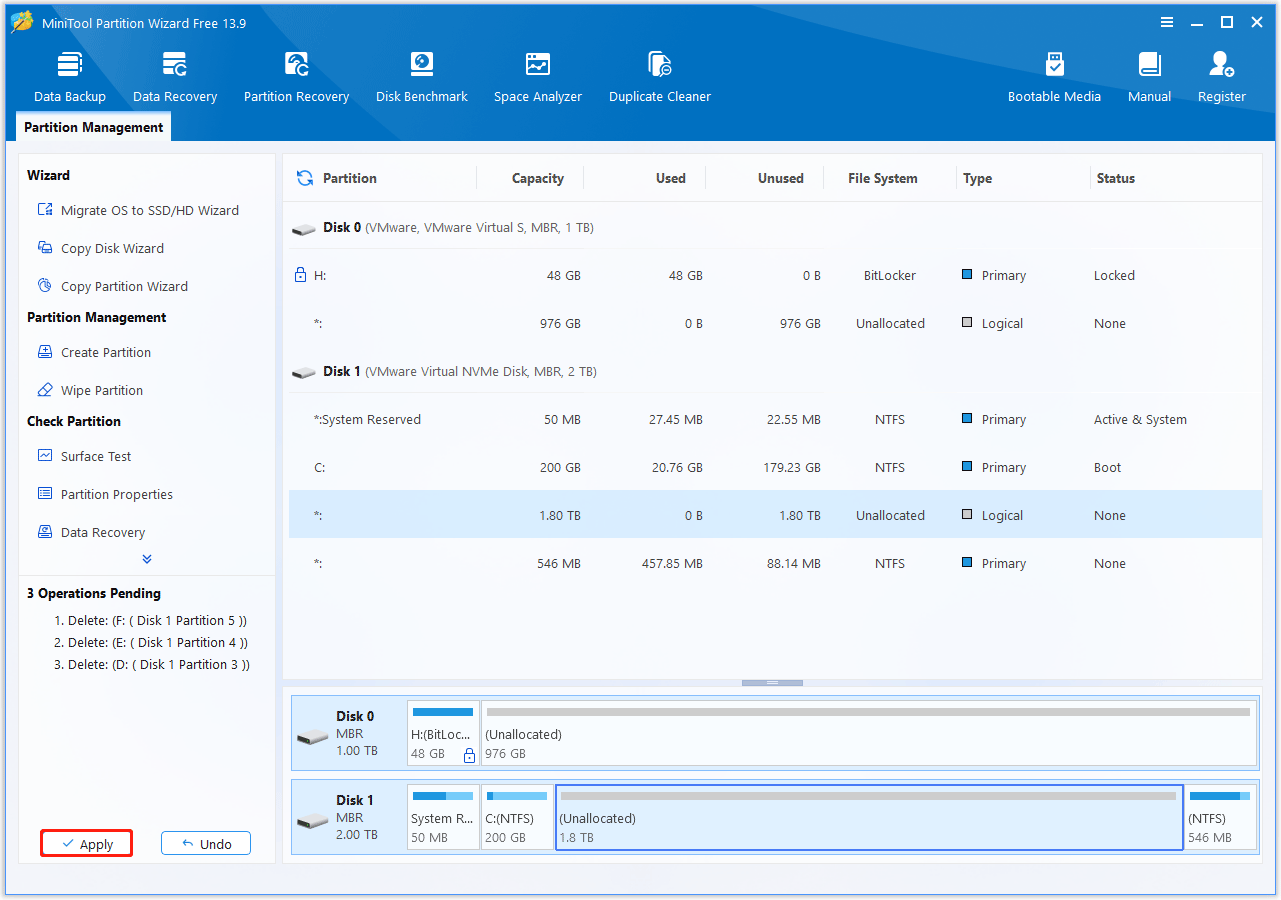
Task: Run Surface Test from the sidebar
Action: tap(84, 456)
